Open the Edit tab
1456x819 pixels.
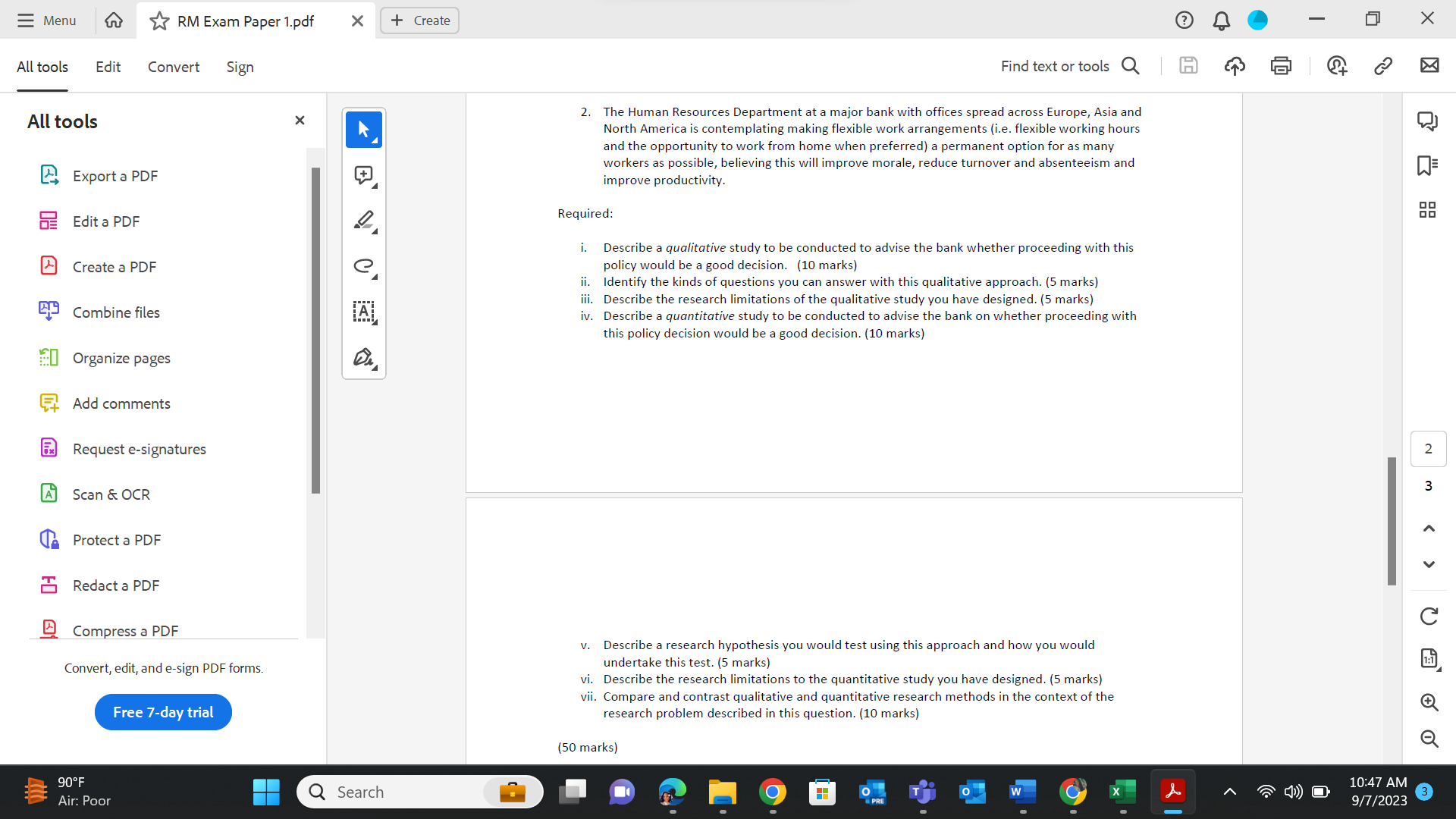click(108, 67)
